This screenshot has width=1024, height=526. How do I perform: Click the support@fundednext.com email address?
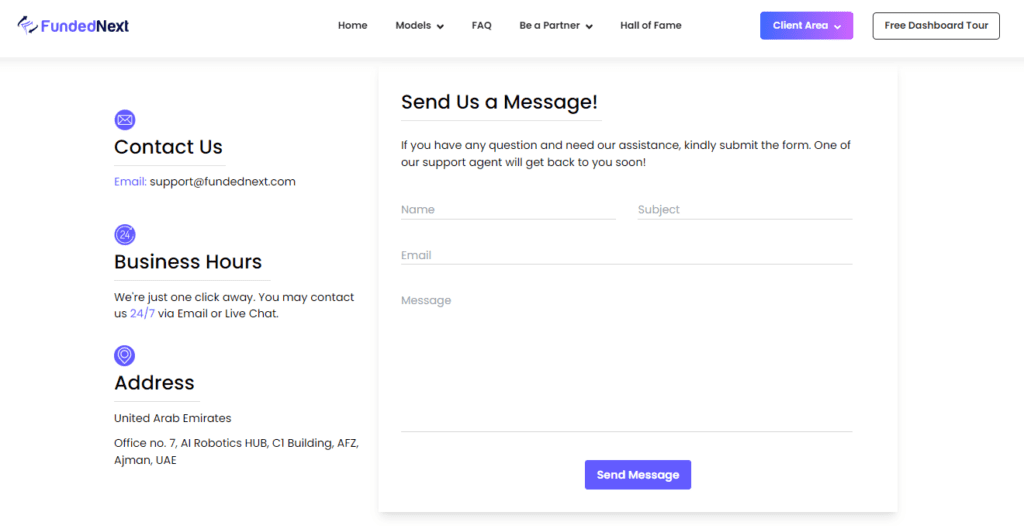(223, 182)
